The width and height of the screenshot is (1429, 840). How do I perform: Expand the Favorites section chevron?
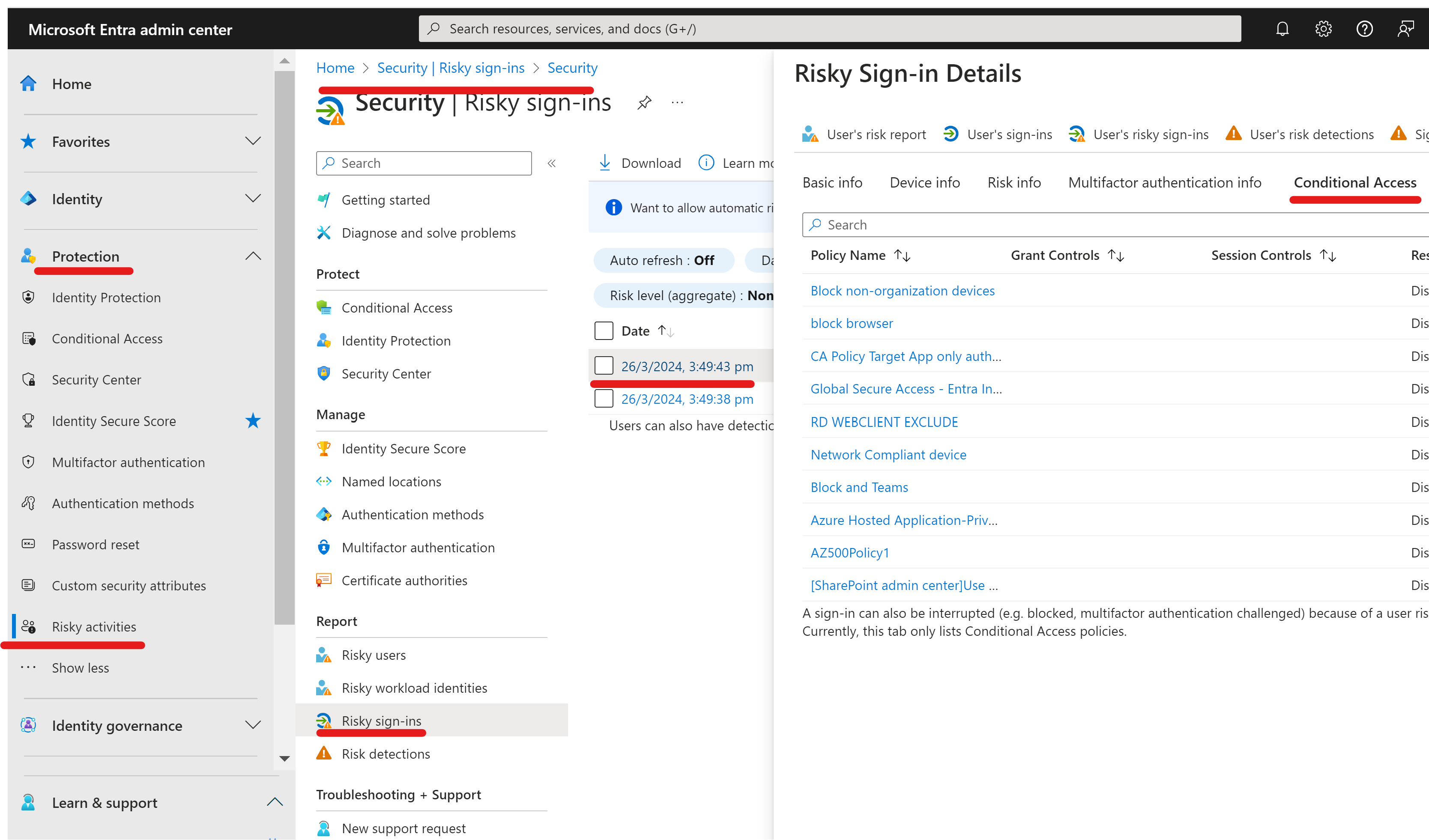pyautogui.click(x=253, y=140)
